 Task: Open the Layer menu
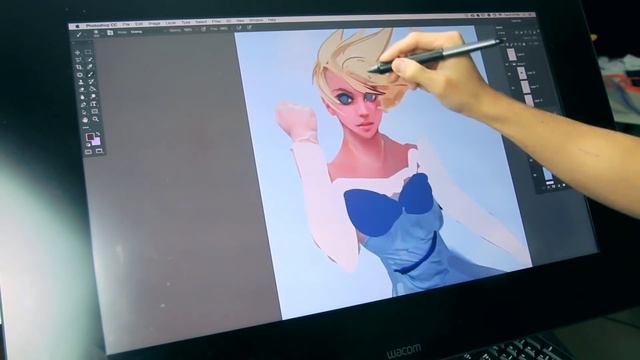(x=171, y=23)
